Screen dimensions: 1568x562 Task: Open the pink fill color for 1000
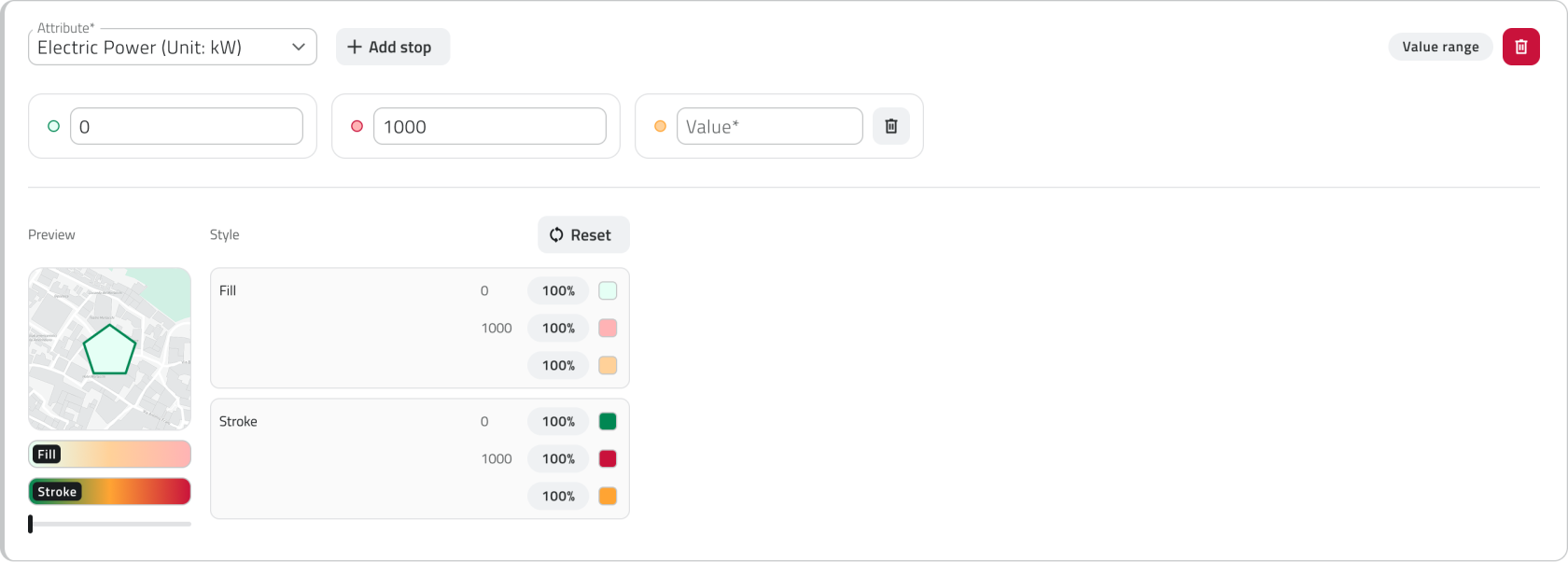click(x=608, y=328)
